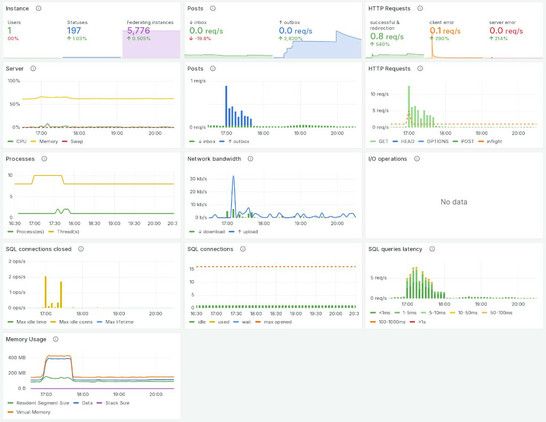The width and height of the screenshot is (546, 422).
Task: Open the Server panel title menu
Action: 15,69
